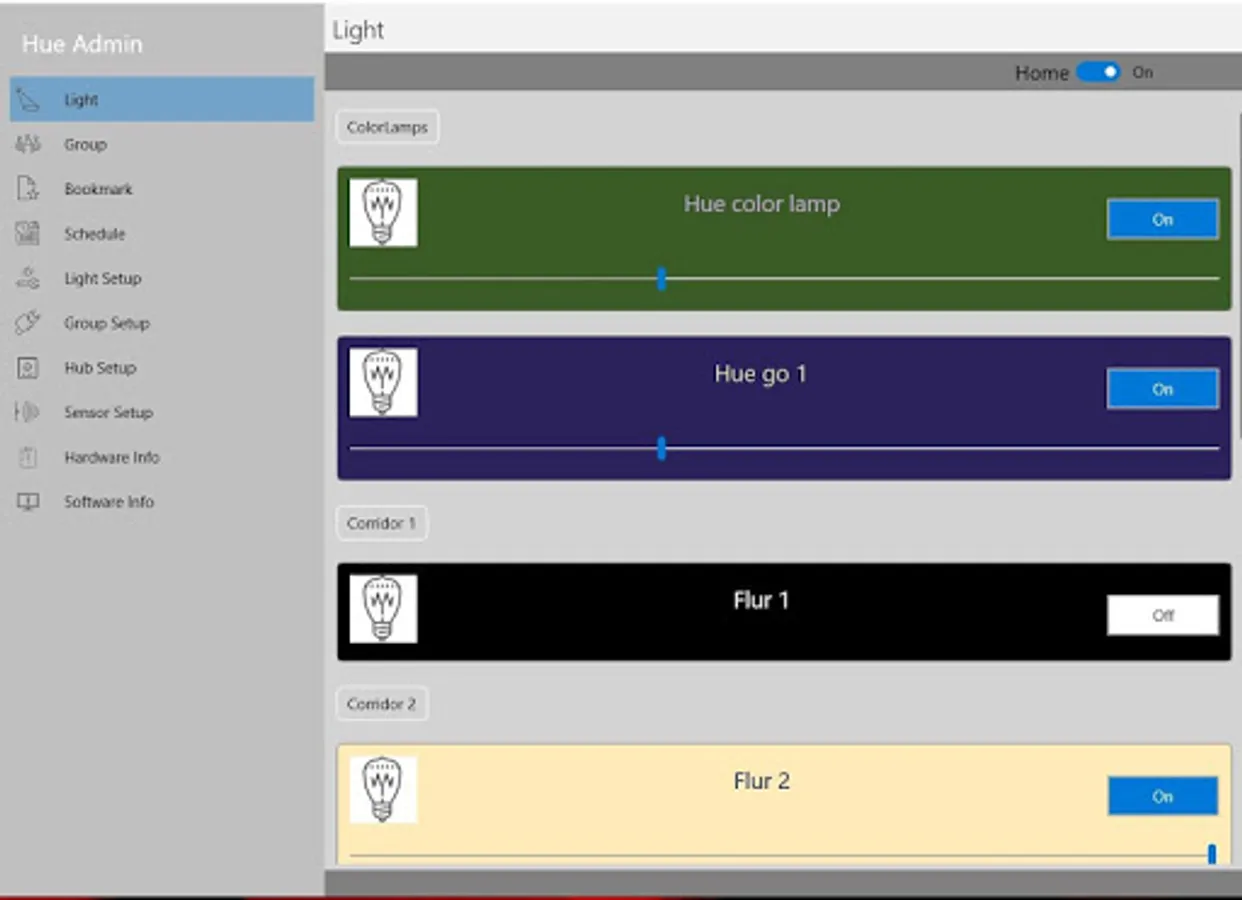Turn off Flur 2 with On button
1242x900 pixels.
[x=1162, y=796]
